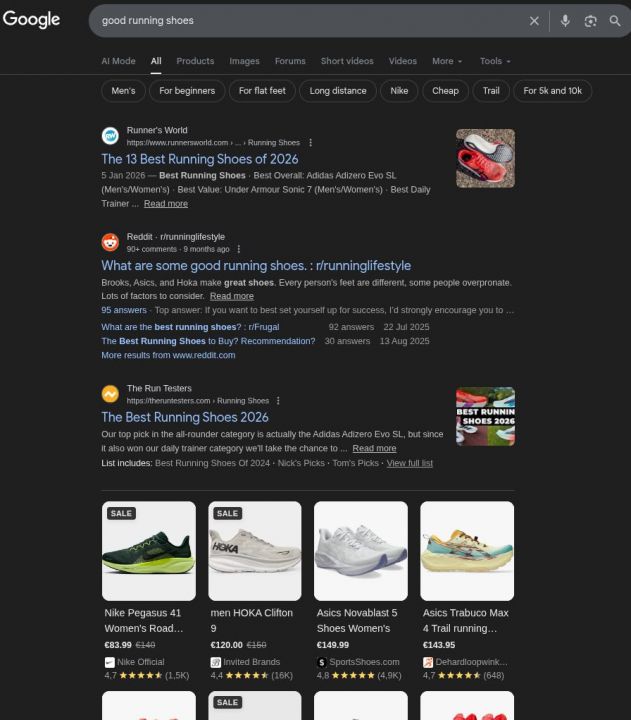This screenshot has width=631, height=720.
Task: Open Runner's World result thumbnail image
Action: coord(485,158)
